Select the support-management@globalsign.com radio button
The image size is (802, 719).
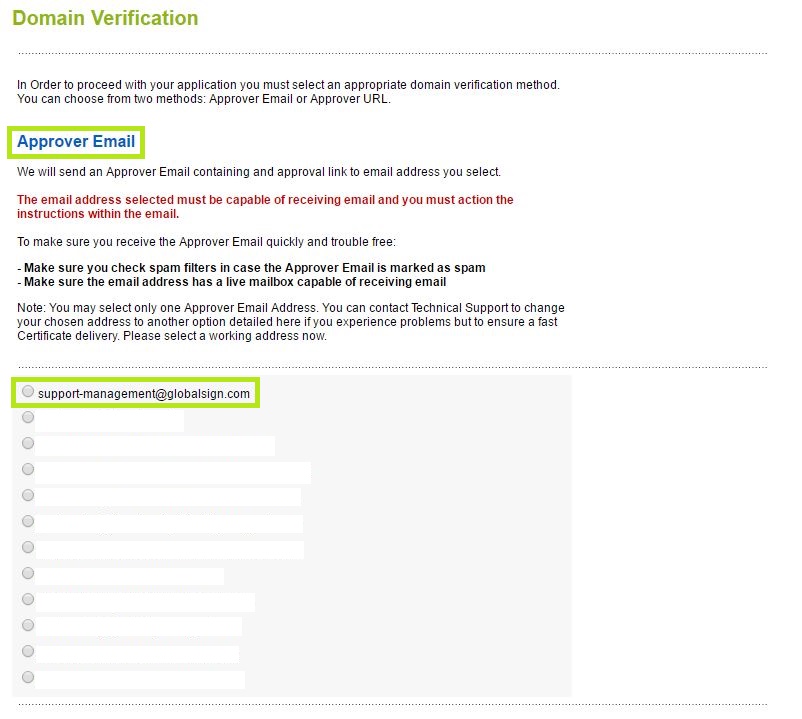(x=28, y=391)
